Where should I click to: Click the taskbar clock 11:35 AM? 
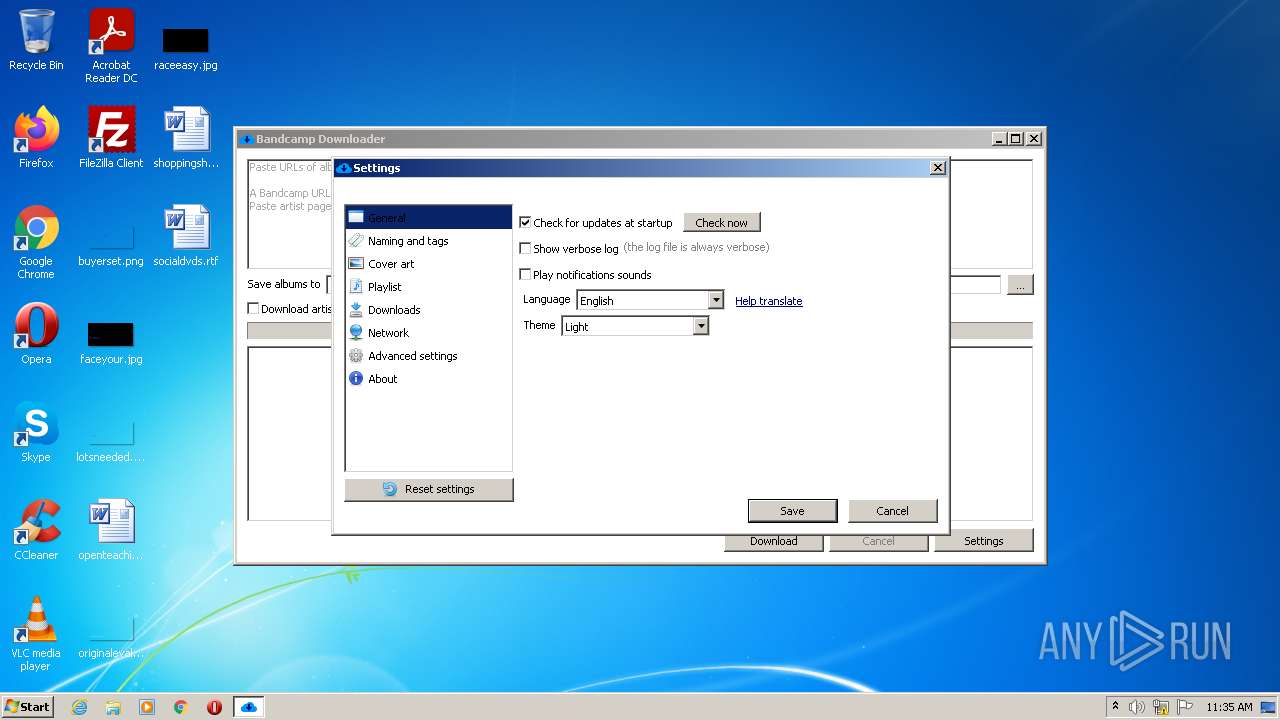pos(1229,707)
